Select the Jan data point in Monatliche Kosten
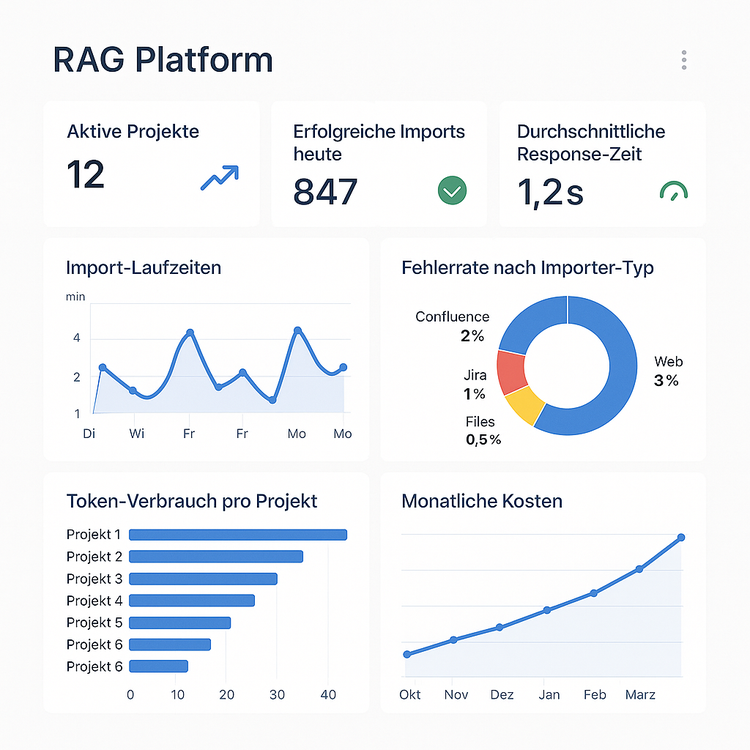750x750 pixels. tap(547, 610)
